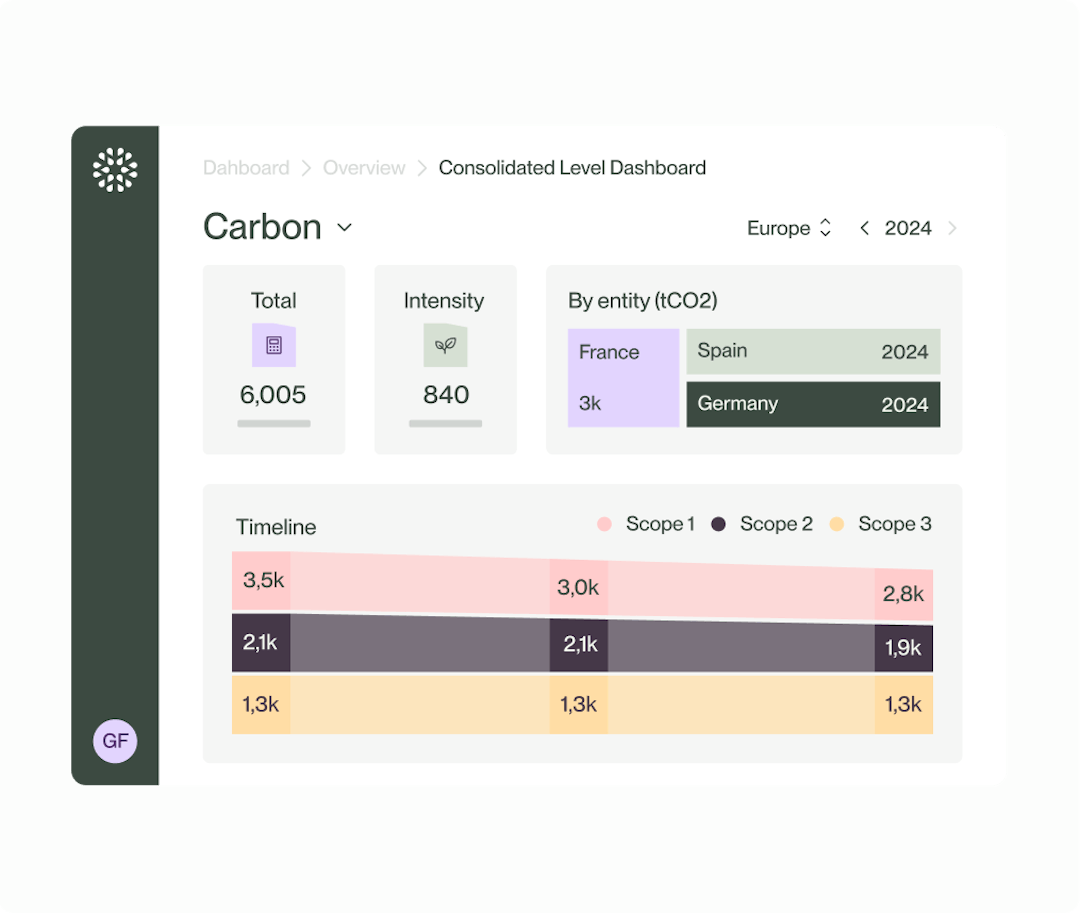The width and height of the screenshot is (1080, 913).
Task: Click the Consolidated Level Dashboard breadcrumb
Action: click(572, 168)
